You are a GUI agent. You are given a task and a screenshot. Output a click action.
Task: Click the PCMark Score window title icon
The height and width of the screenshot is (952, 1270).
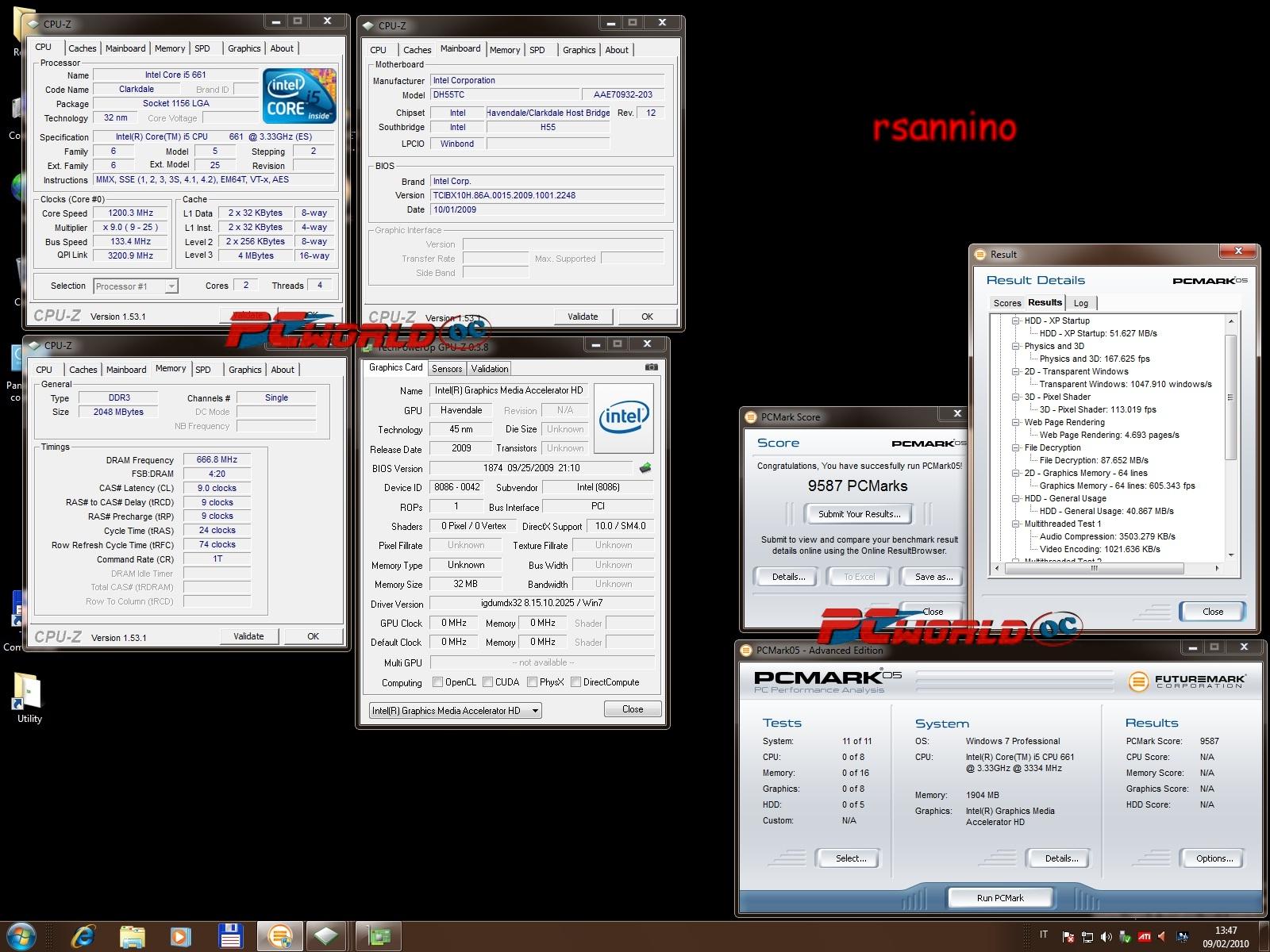pos(750,416)
